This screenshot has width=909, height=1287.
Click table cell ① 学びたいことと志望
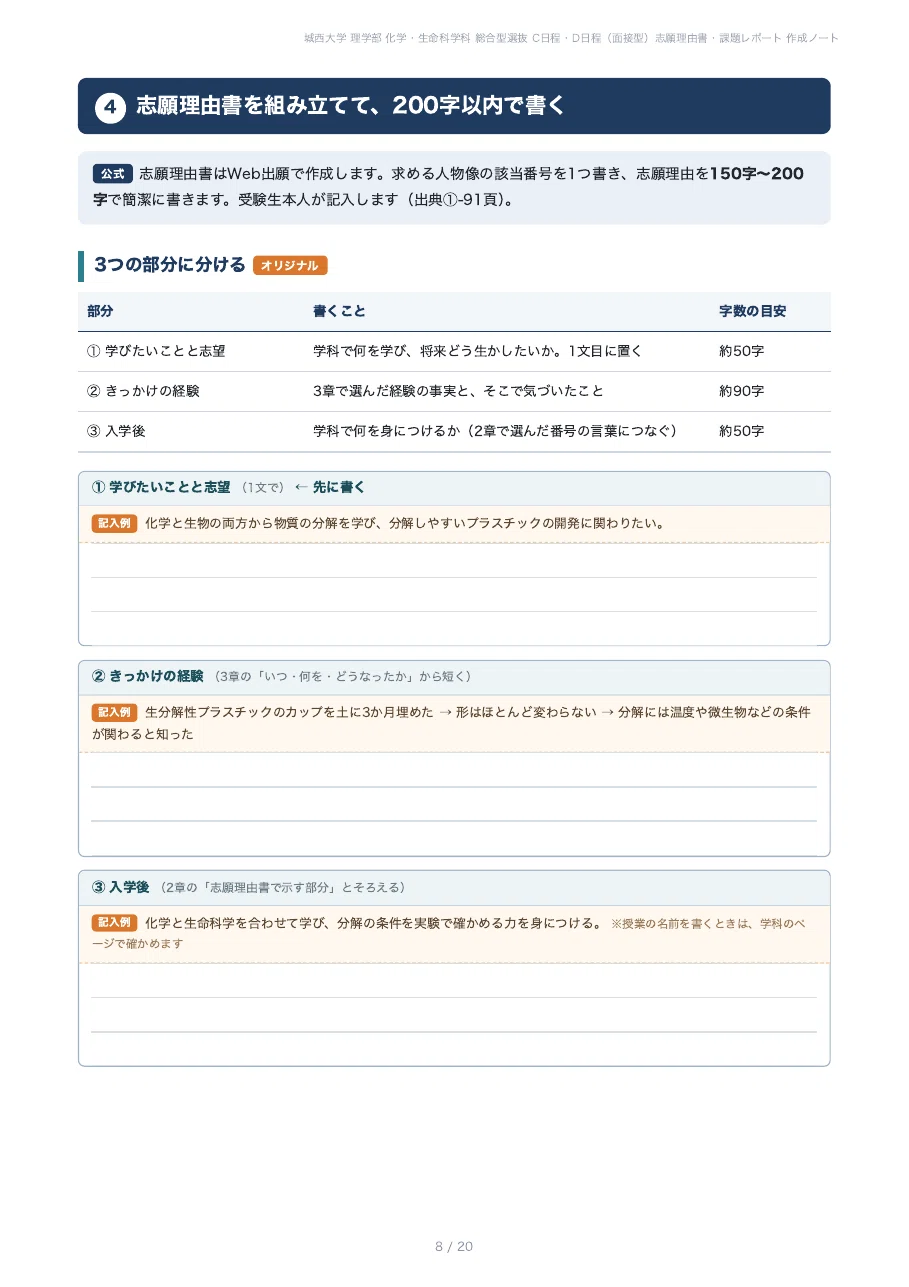pyautogui.click(x=156, y=351)
